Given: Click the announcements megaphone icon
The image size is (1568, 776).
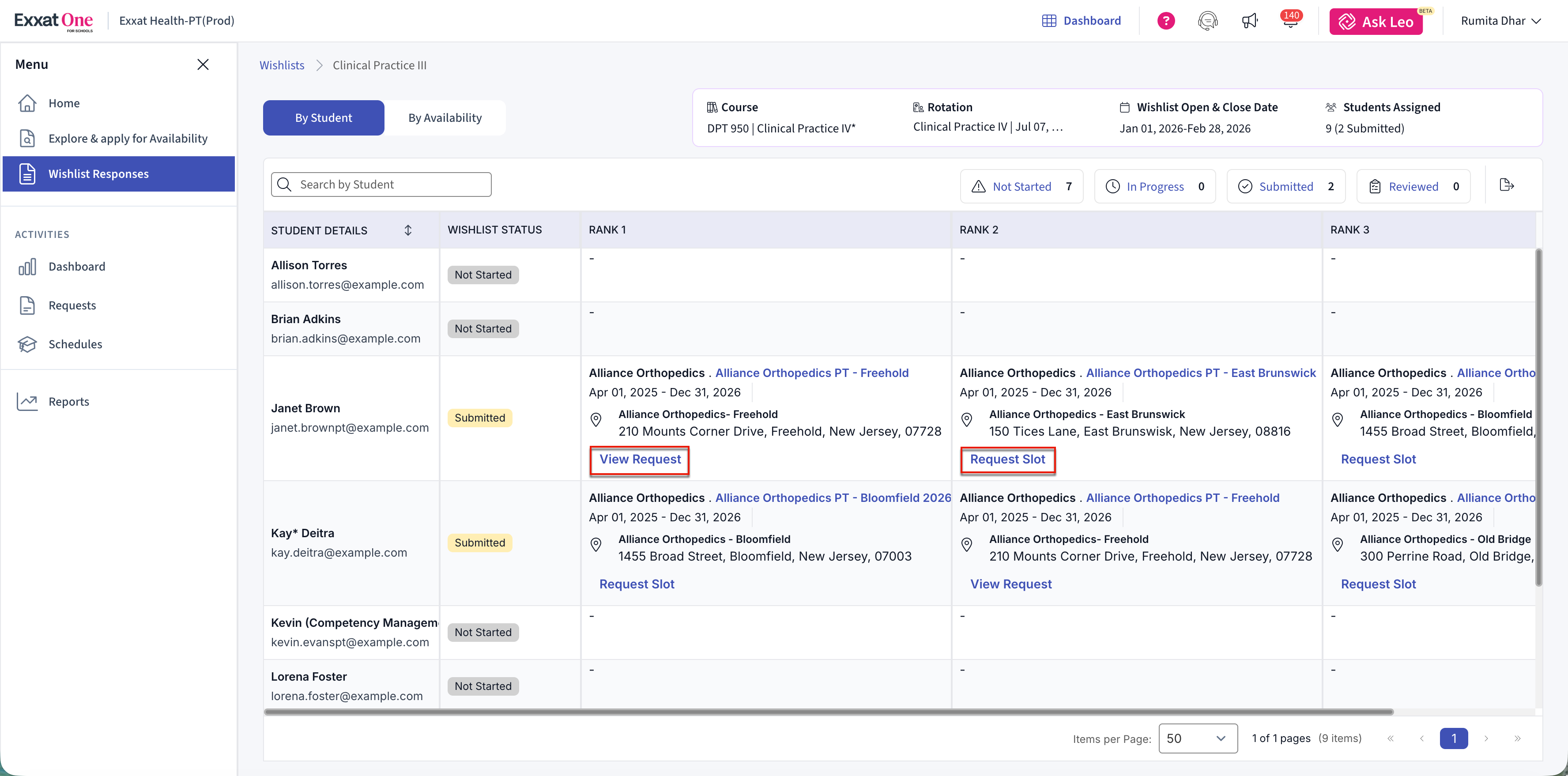Looking at the screenshot, I should click(x=1249, y=21).
